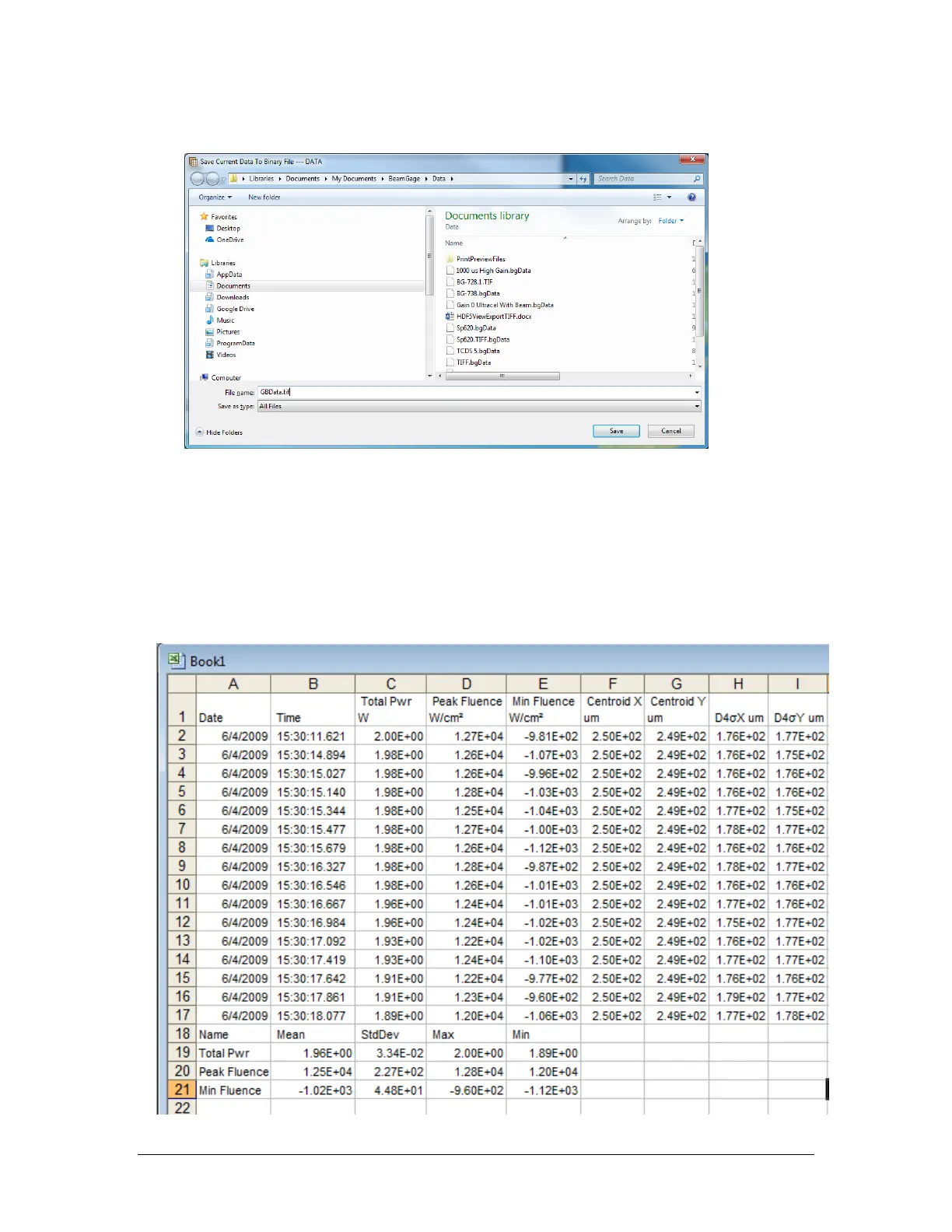
Task: Go back using the Save dialog's back arrow
Action: 198,179
